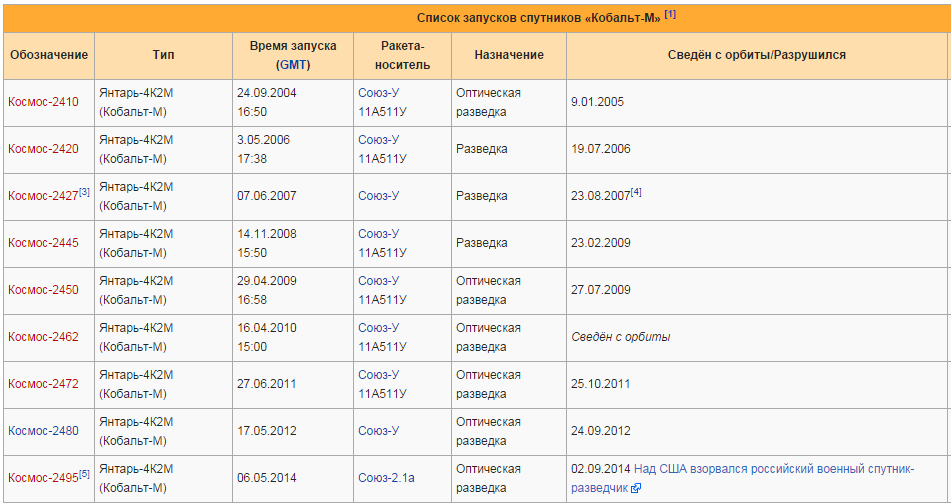
Task: Follow the GMT link in the header
Action: [293, 65]
